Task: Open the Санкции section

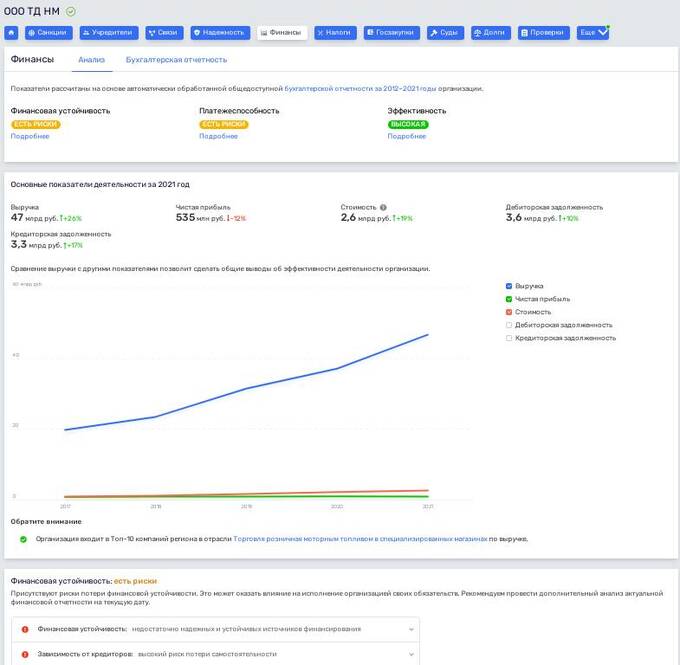Action: pos(49,33)
